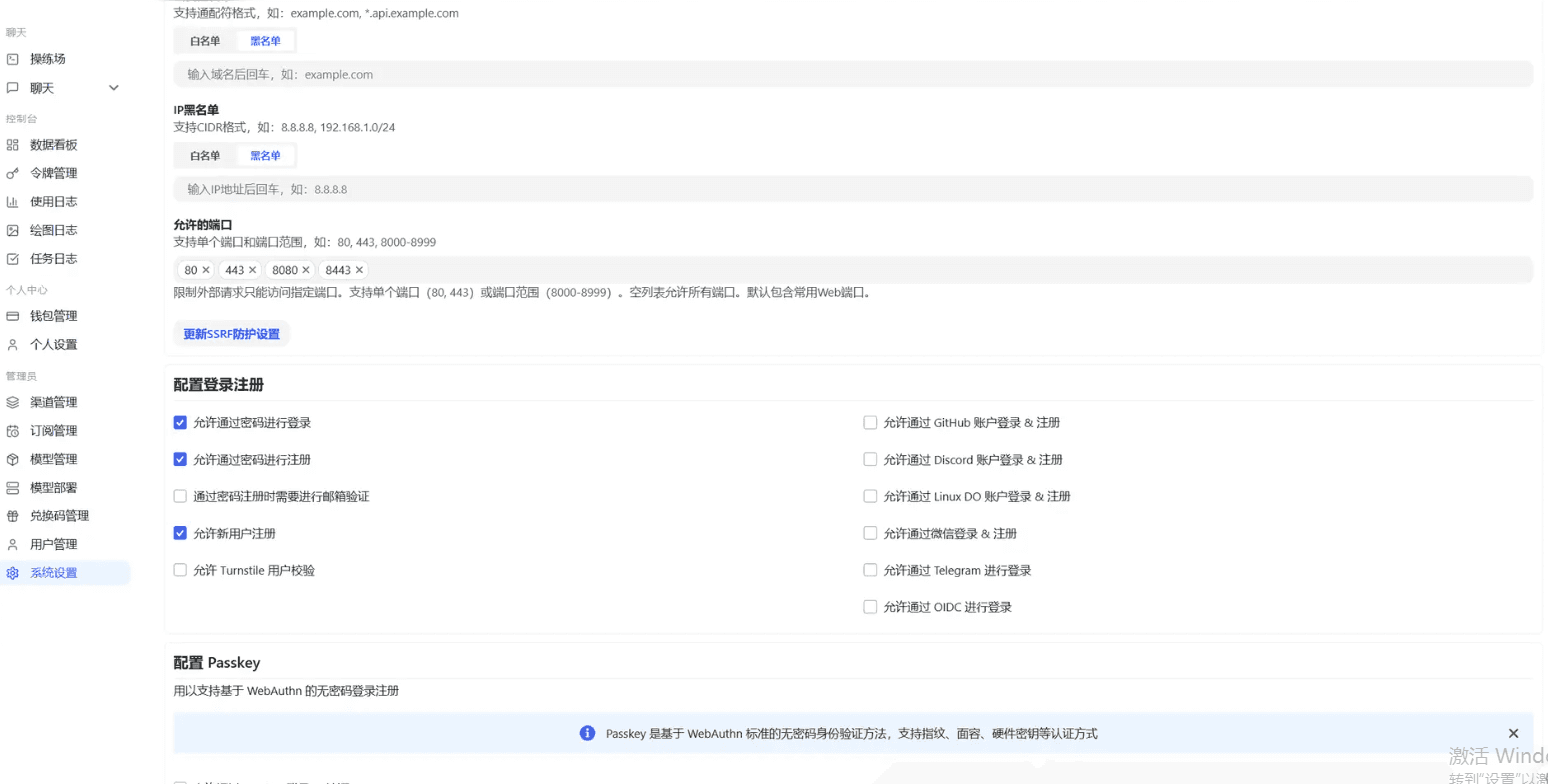
Task: Click the 钱包管理 card icon
Action: [13, 316]
